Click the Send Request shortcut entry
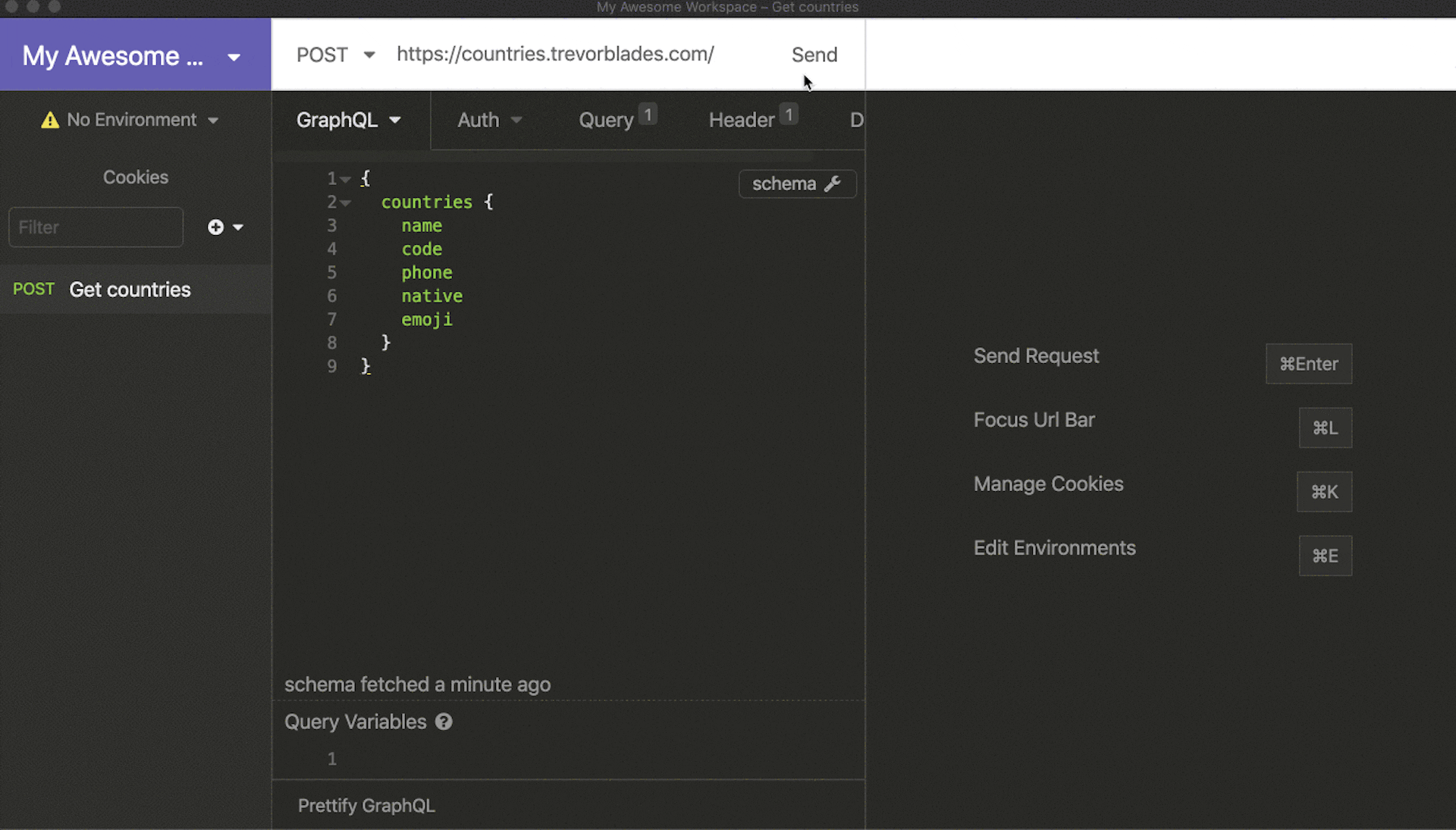The height and width of the screenshot is (830, 1456). (x=1036, y=355)
